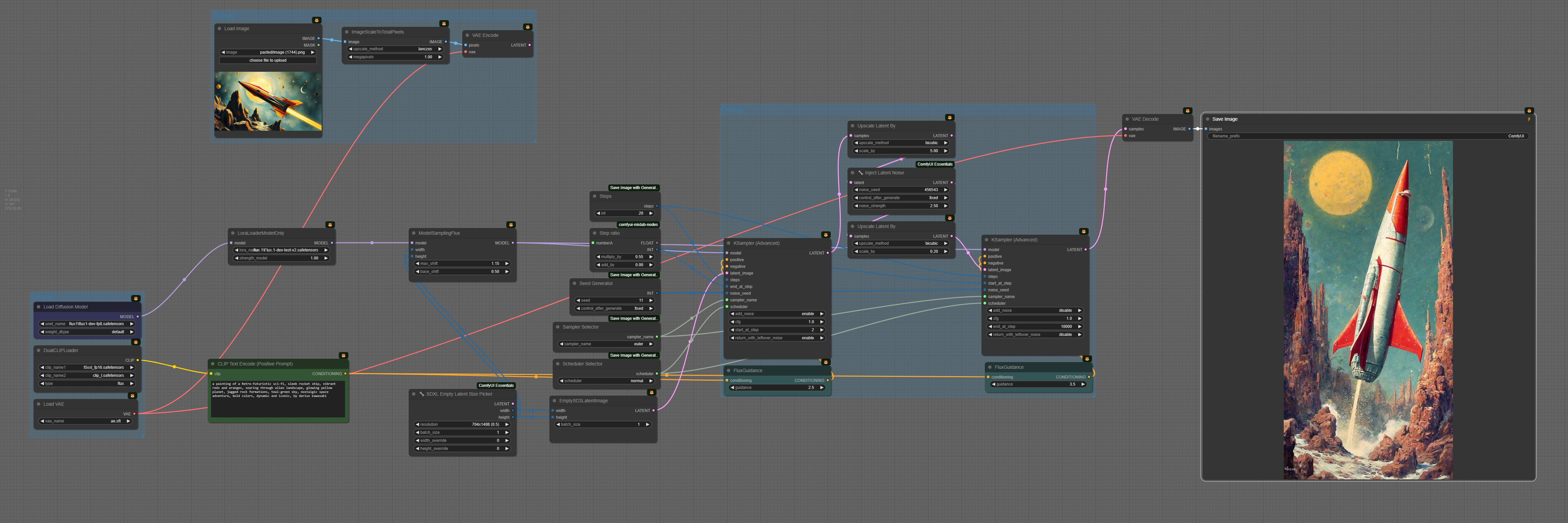Open the sampler_name euler dropdown
The height and width of the screenshot is (523, 1568).
[606, 344]
